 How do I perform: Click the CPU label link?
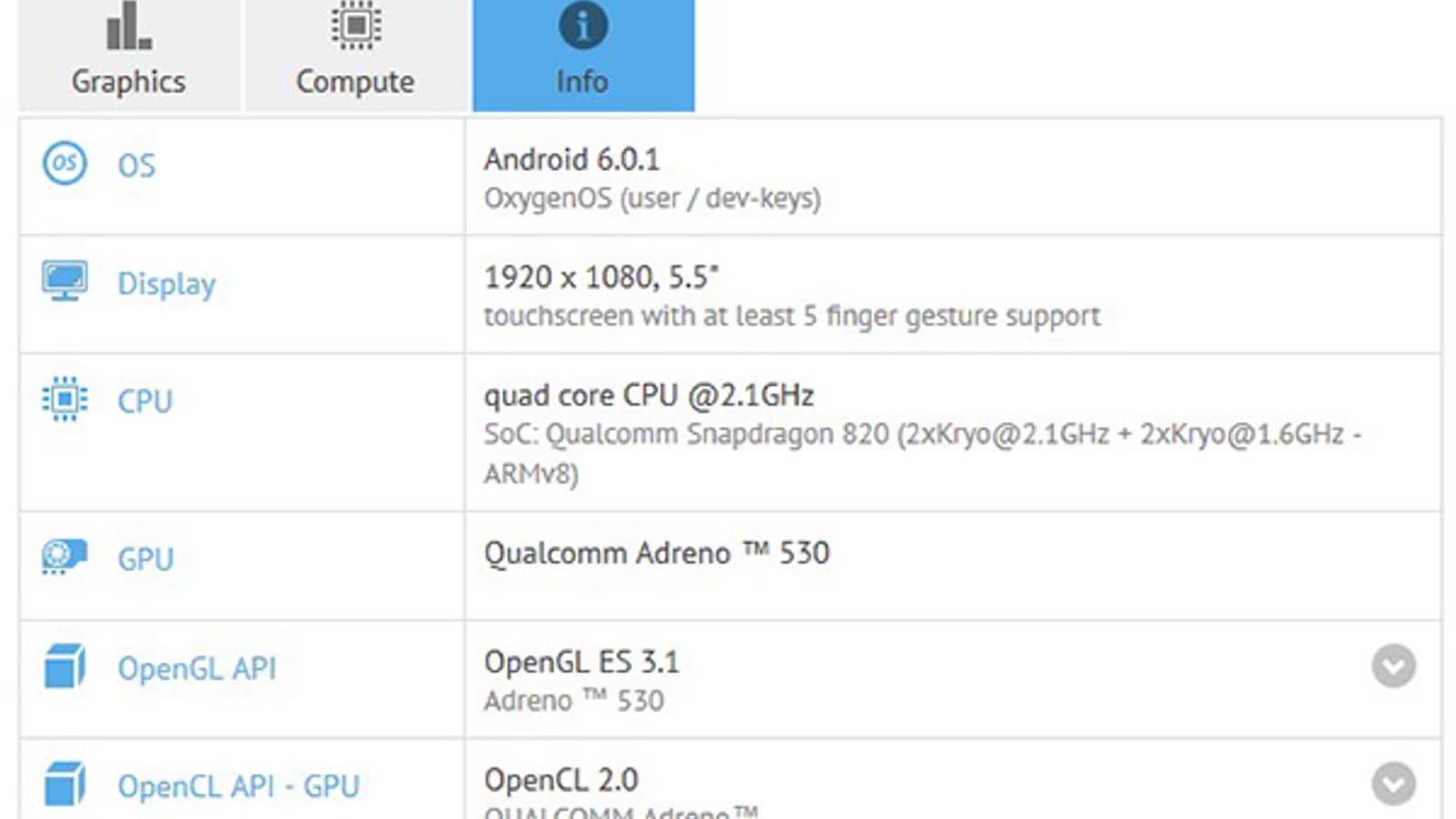(145, 401)
